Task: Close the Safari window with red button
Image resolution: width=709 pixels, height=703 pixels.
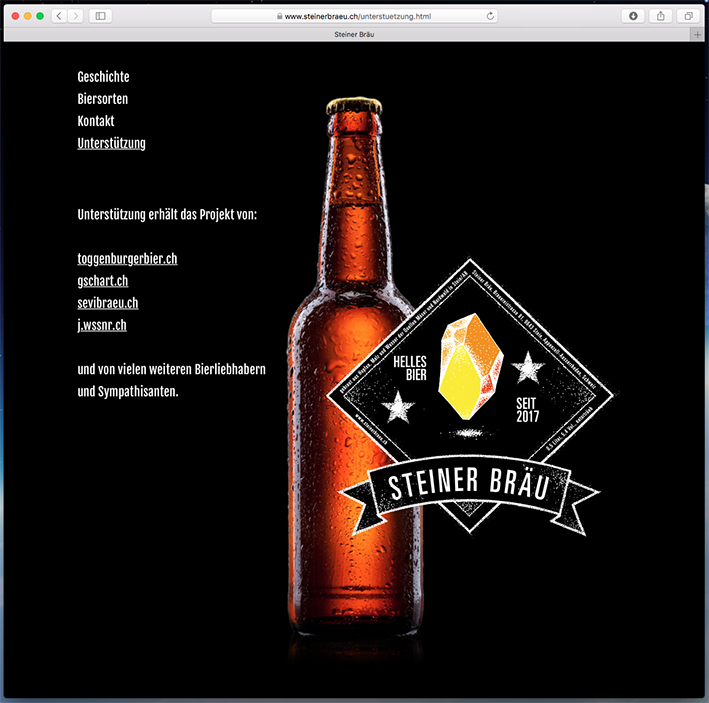Action: (15, 16)
